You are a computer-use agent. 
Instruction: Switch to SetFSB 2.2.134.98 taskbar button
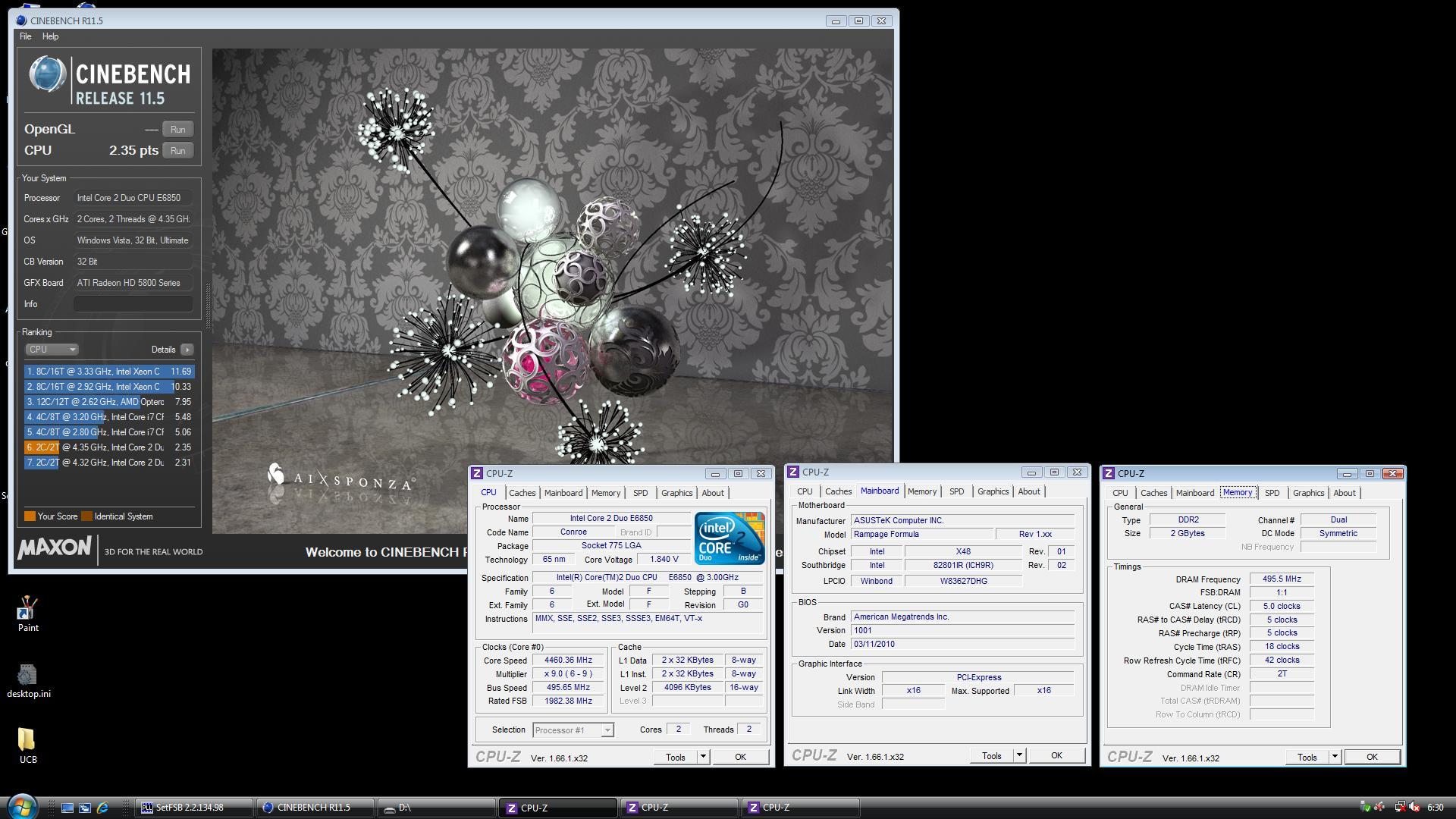click(193, 808)
